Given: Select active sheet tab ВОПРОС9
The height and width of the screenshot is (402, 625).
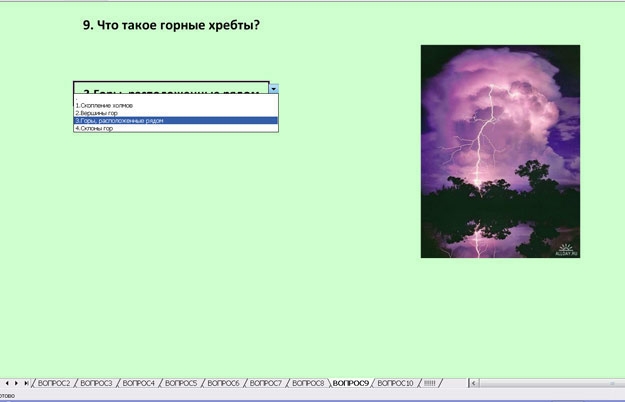Looking at the screenshot, I should [351, 383].
